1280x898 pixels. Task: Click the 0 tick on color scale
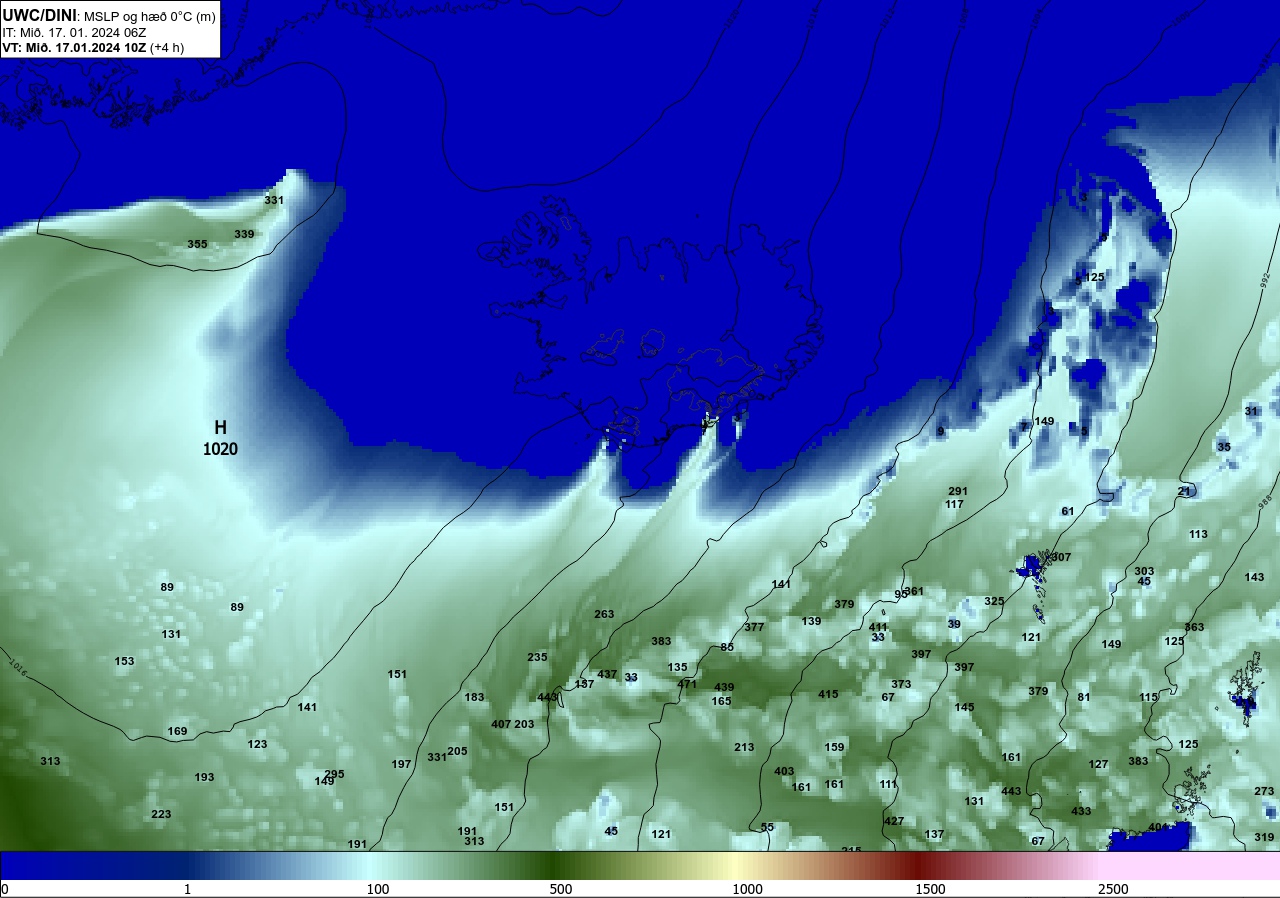pos(4,889)
